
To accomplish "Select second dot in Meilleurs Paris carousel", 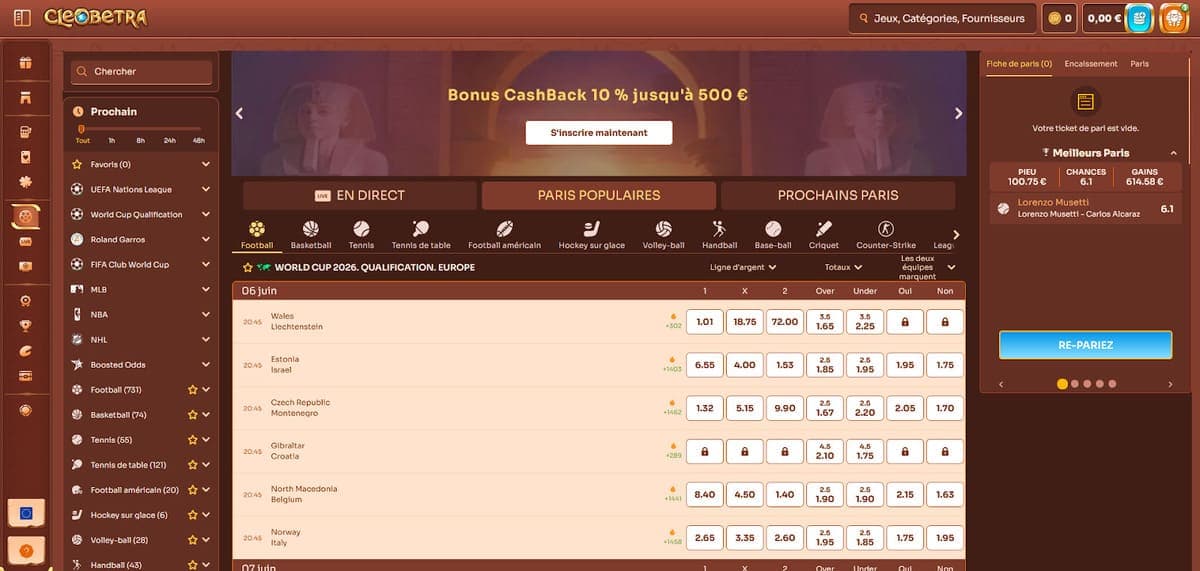I will pos(1075,383).
